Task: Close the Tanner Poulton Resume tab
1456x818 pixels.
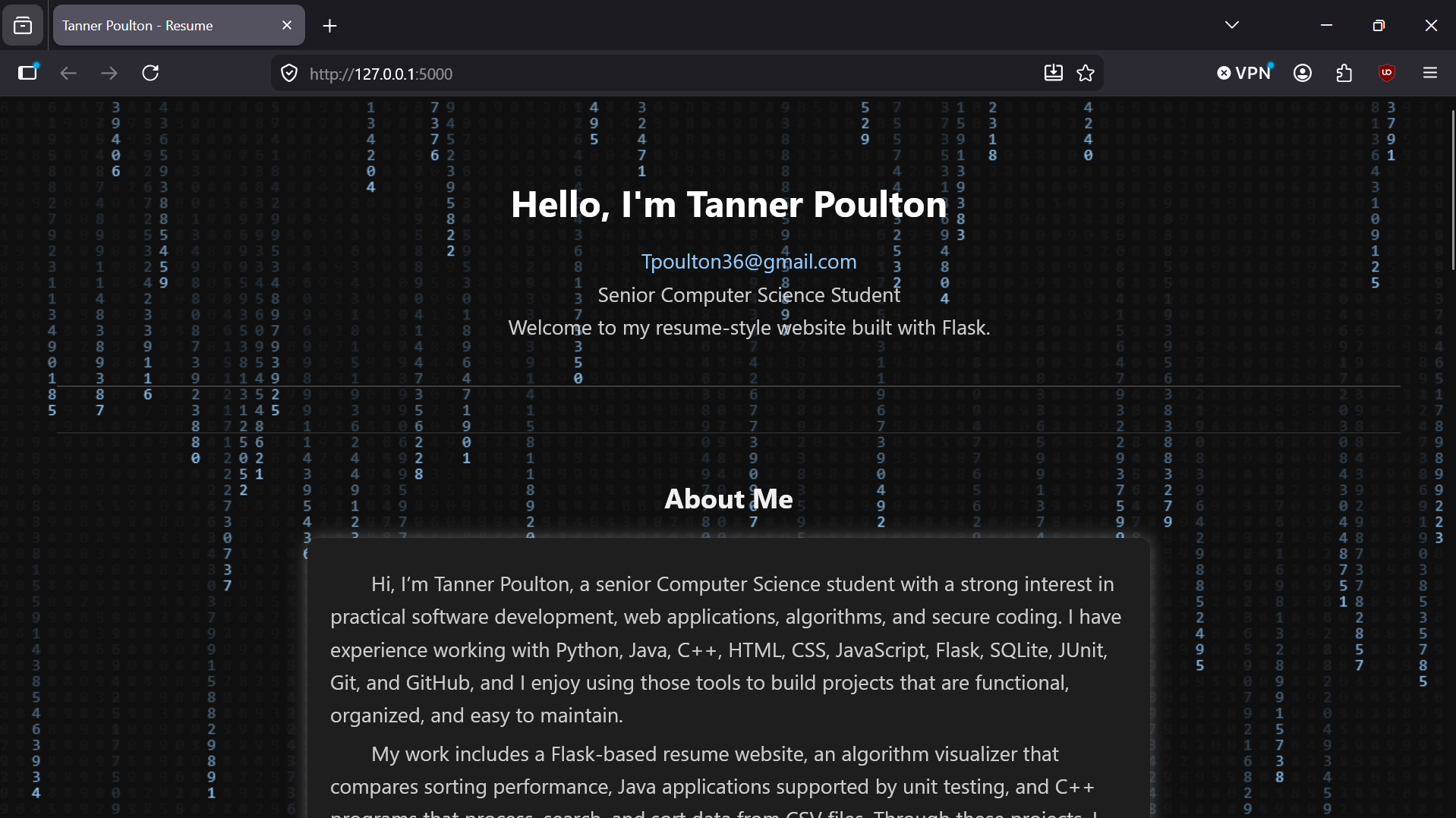Action: (287, 26)
